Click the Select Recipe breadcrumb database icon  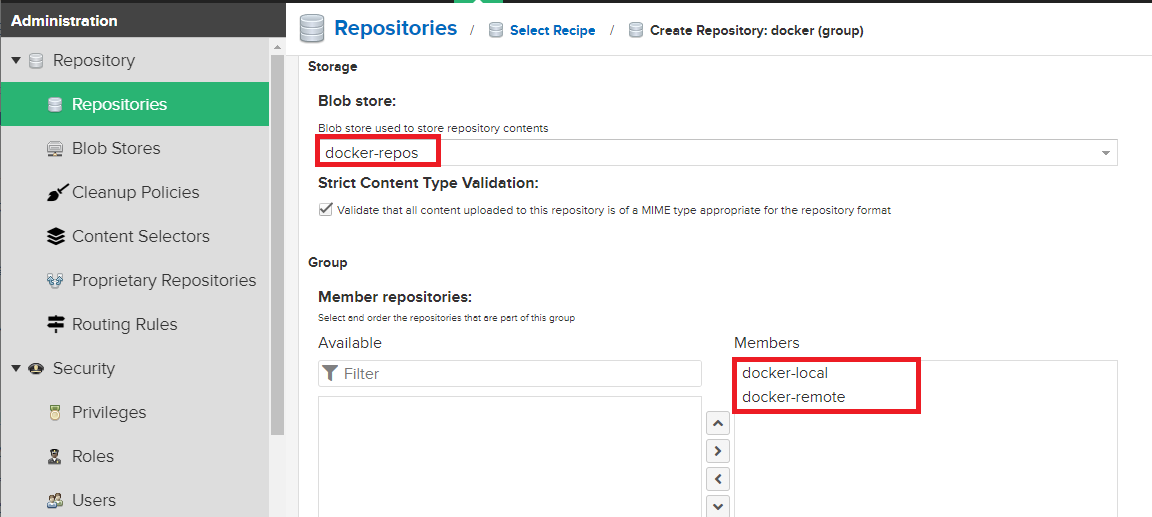point(496,31)
